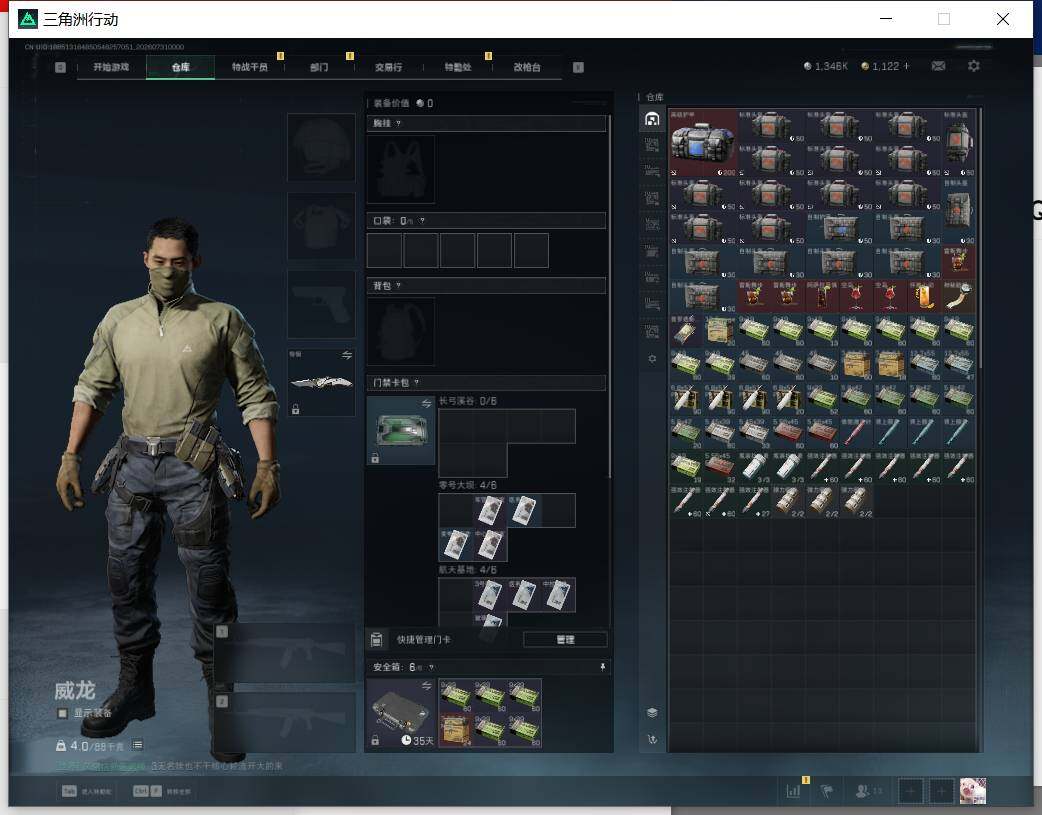This screenshot has width=1042, height=815.
Task: Open the mail envelope icon
Action: pyautogui.click(x=938, y=66)
